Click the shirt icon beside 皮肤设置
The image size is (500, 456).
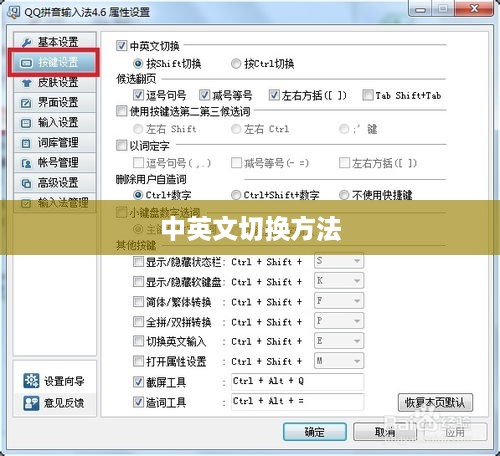(x=26, y=83)
